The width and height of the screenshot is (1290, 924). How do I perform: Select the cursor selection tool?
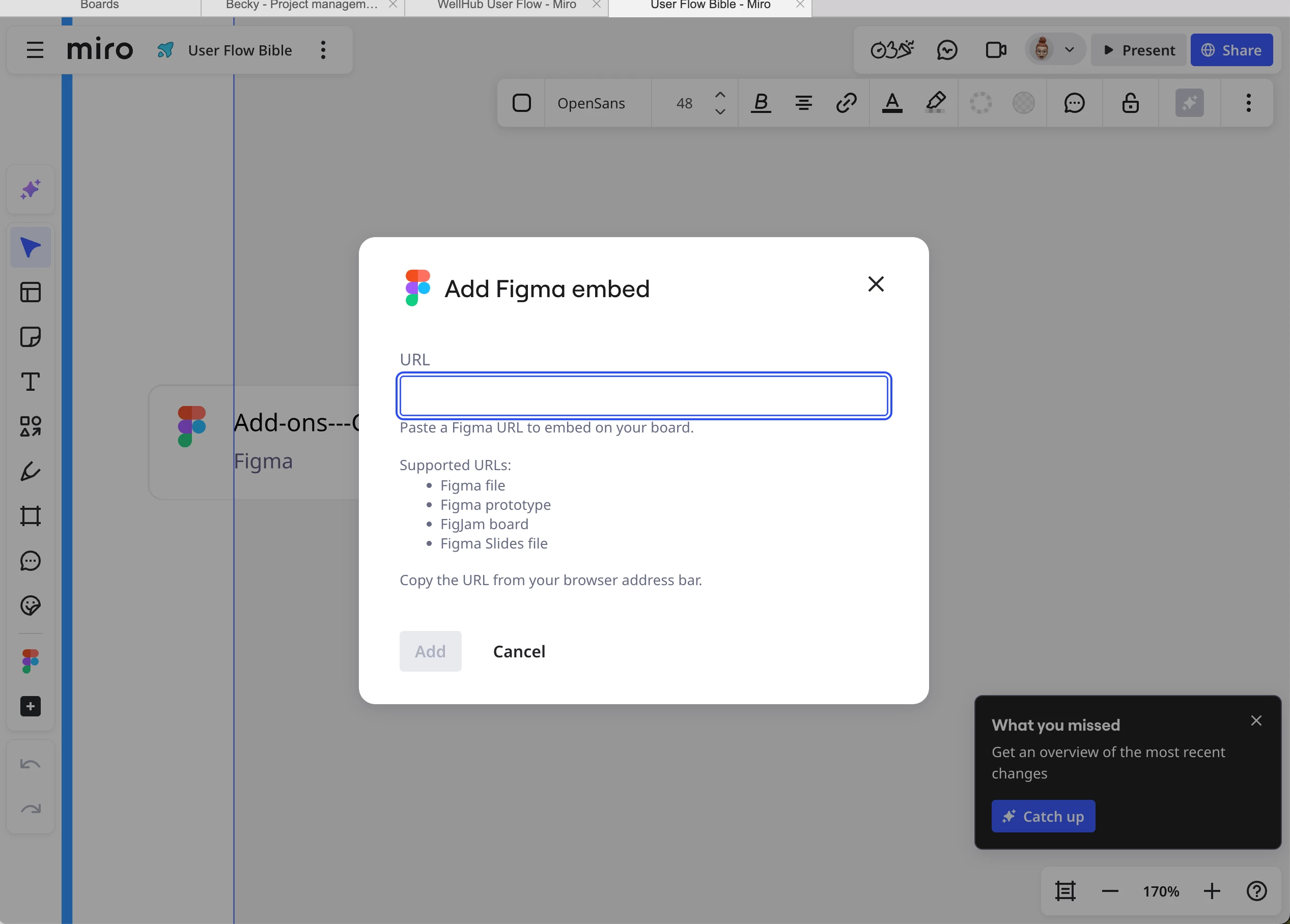[30, 247]
